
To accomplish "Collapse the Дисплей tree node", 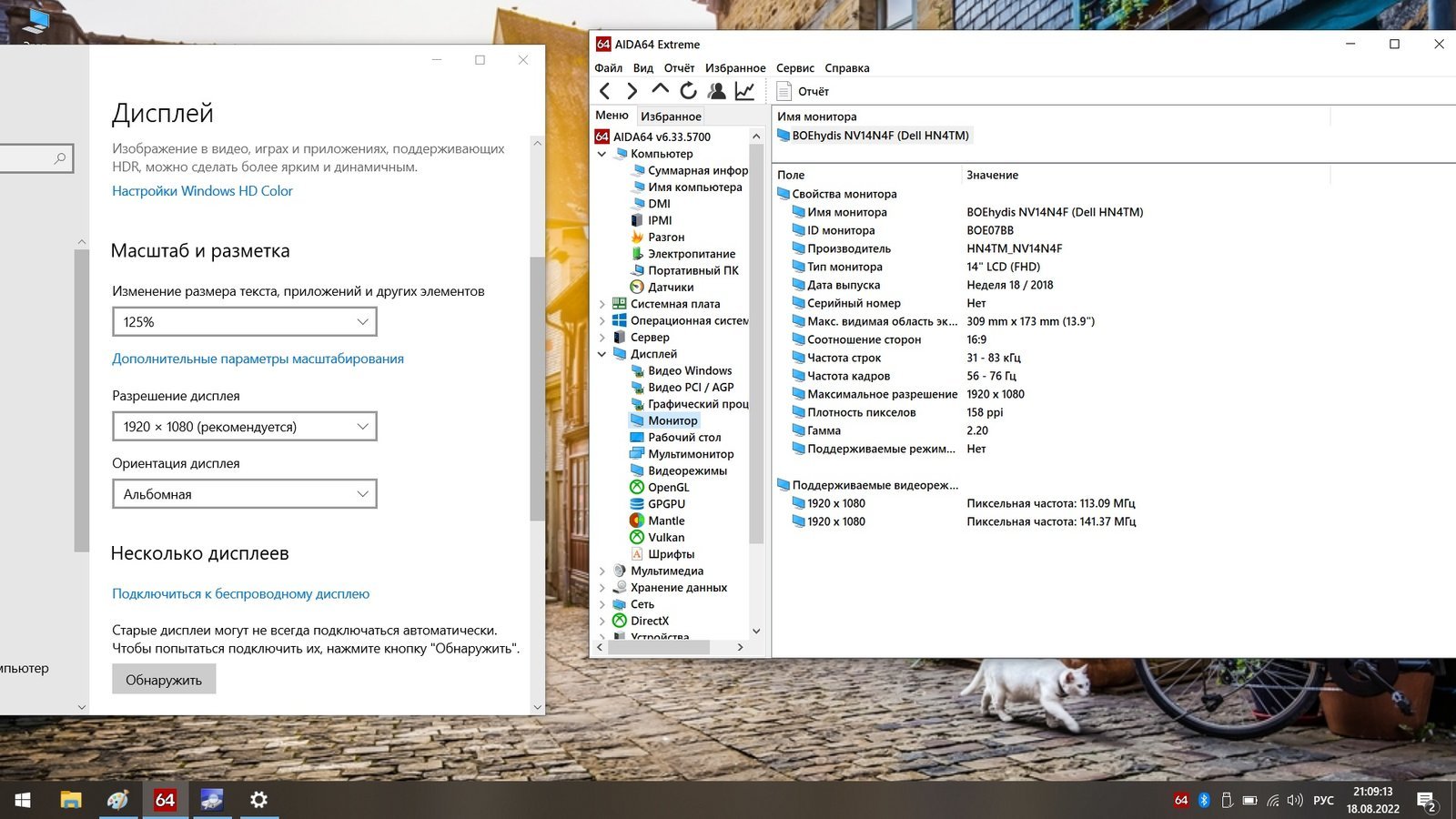I will click(602, 354).
